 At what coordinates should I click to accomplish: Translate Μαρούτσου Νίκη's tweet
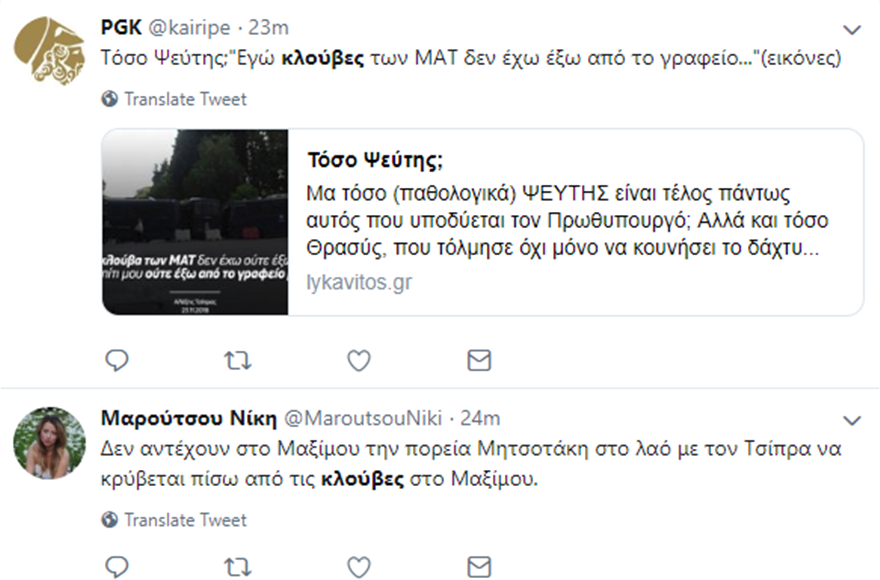(185, 520)
